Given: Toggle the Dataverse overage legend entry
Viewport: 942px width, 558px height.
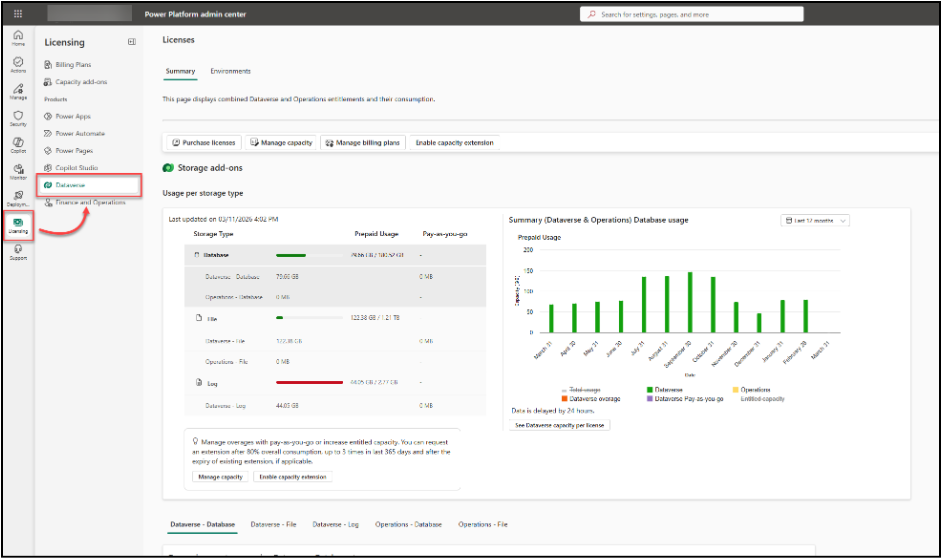Looking at the screenshot, I should coord(590,398).
